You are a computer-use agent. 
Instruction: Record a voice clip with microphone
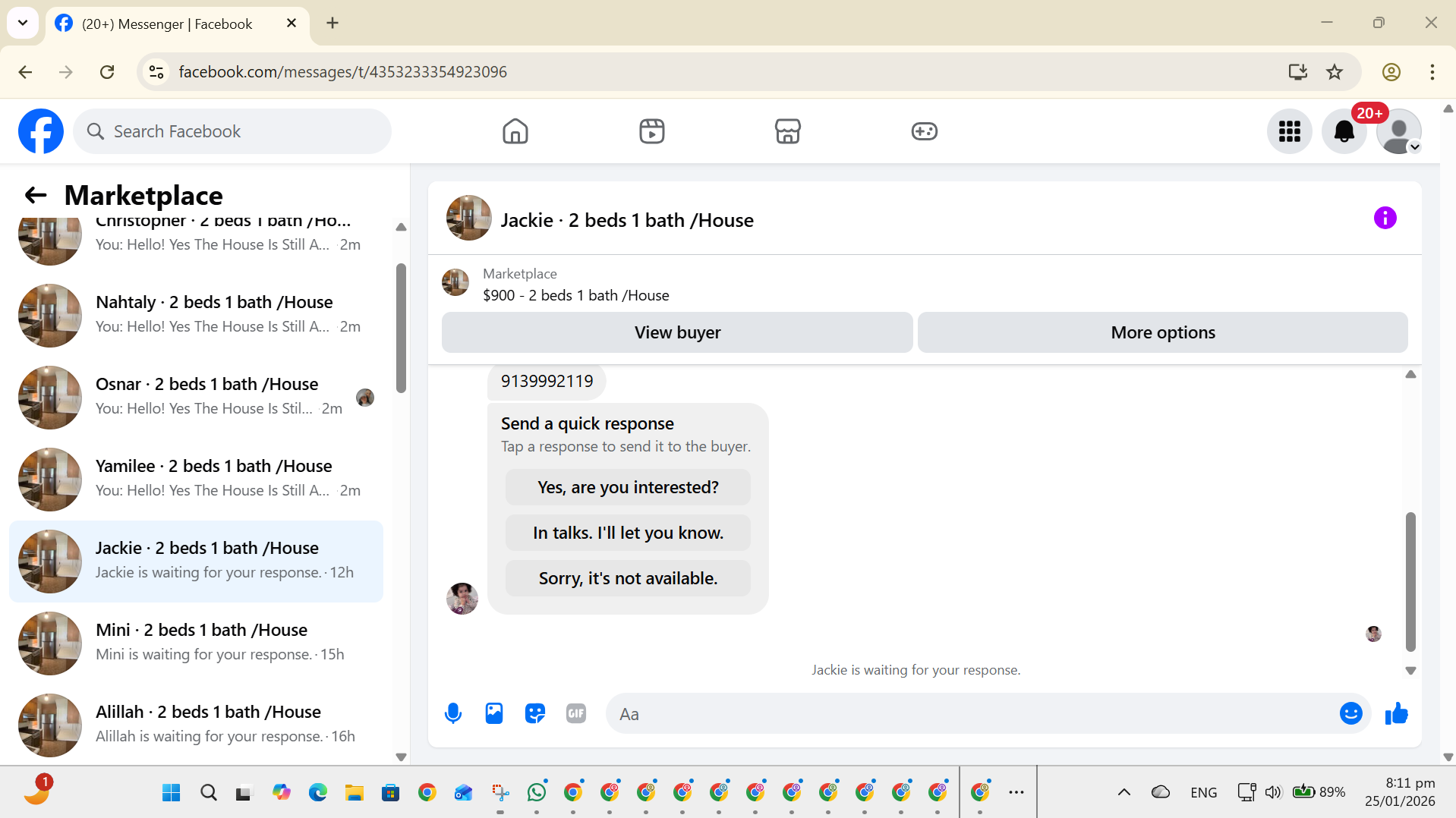point(453,713)
